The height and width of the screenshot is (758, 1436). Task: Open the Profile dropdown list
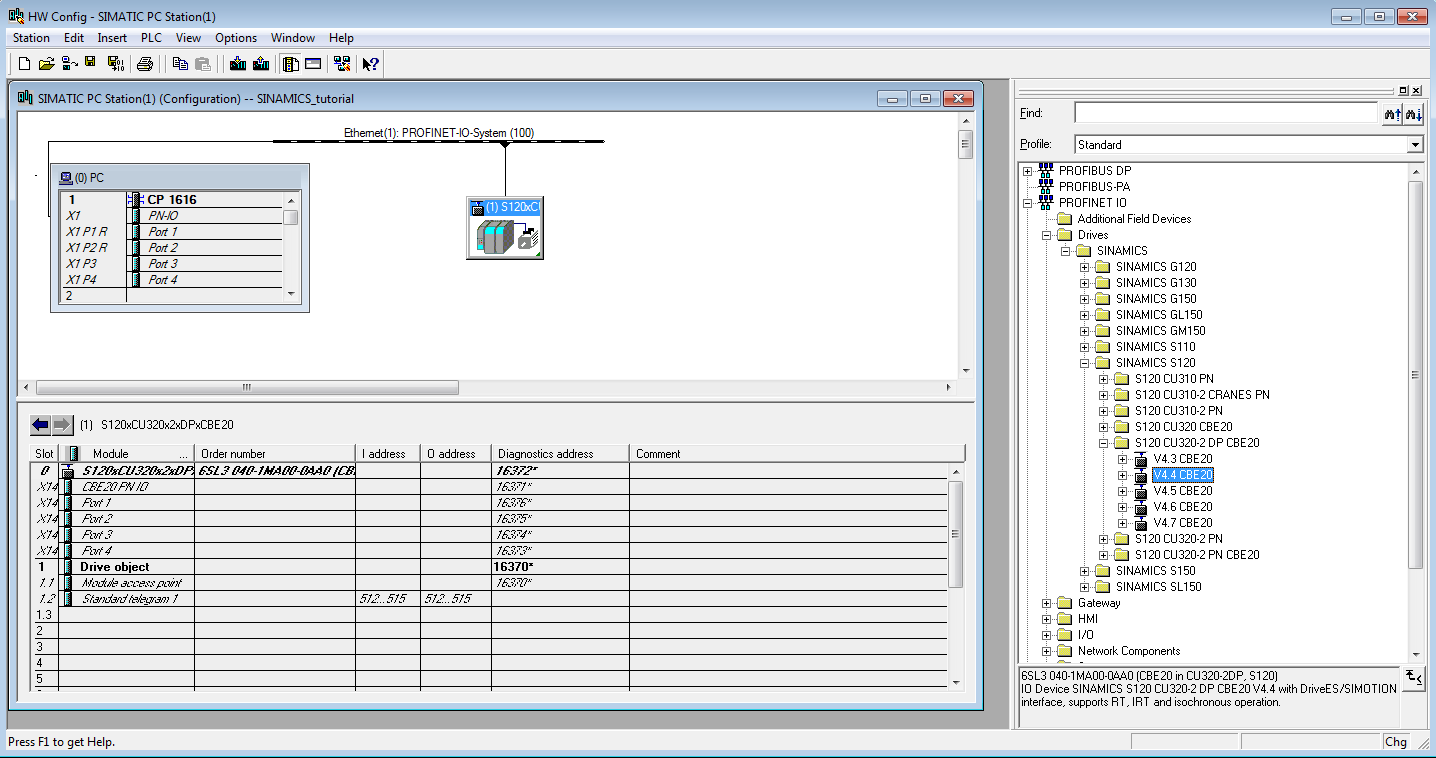click(1415, 145)
